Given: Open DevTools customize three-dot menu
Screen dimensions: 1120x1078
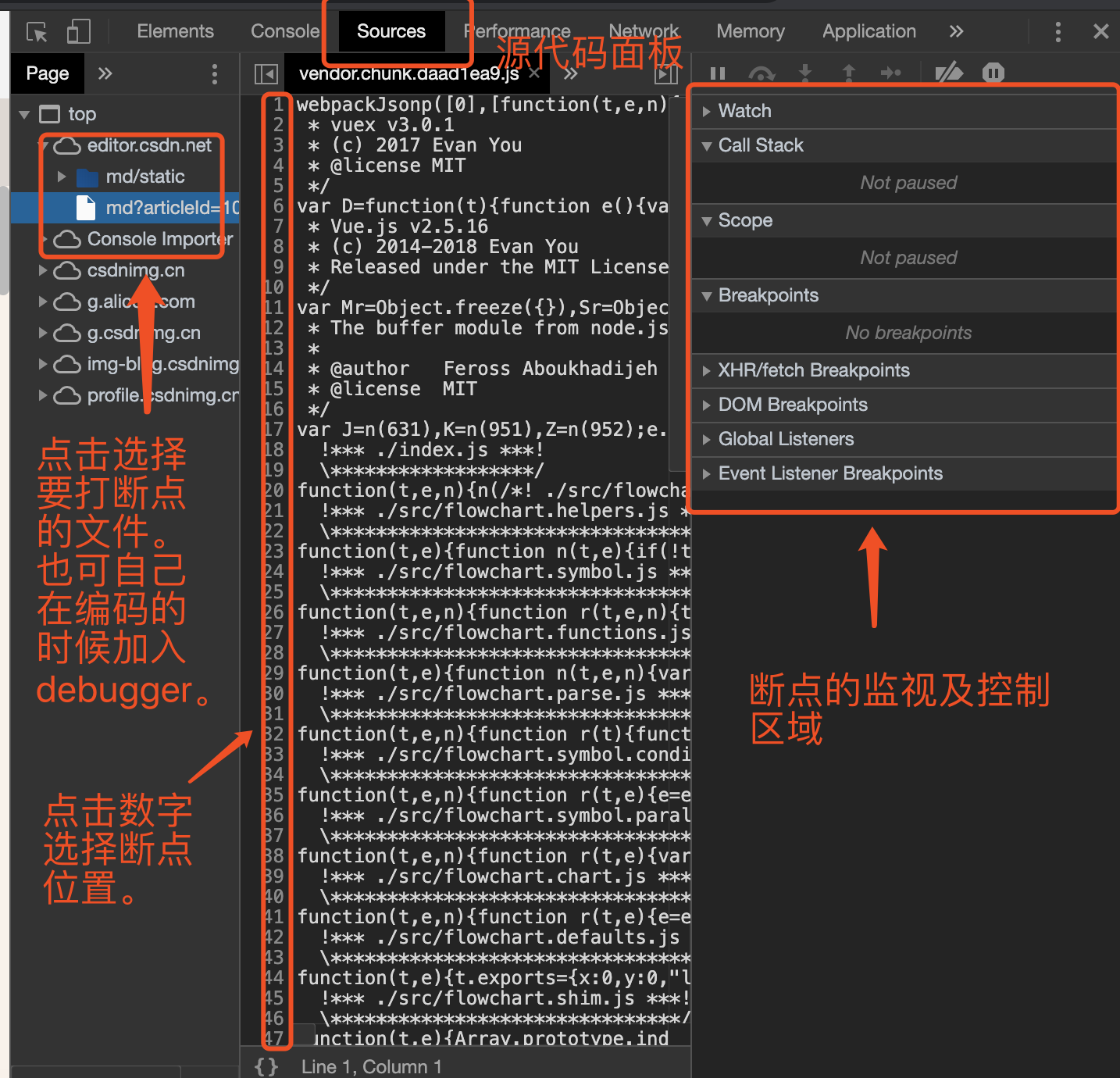Looking at the screenshot, I should click(1058, 32).
